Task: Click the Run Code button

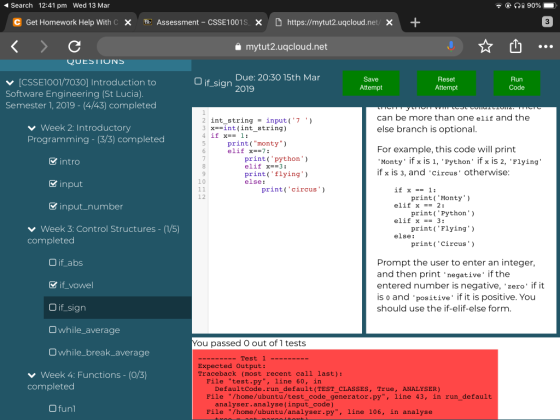Action: (x=516, y=83)
